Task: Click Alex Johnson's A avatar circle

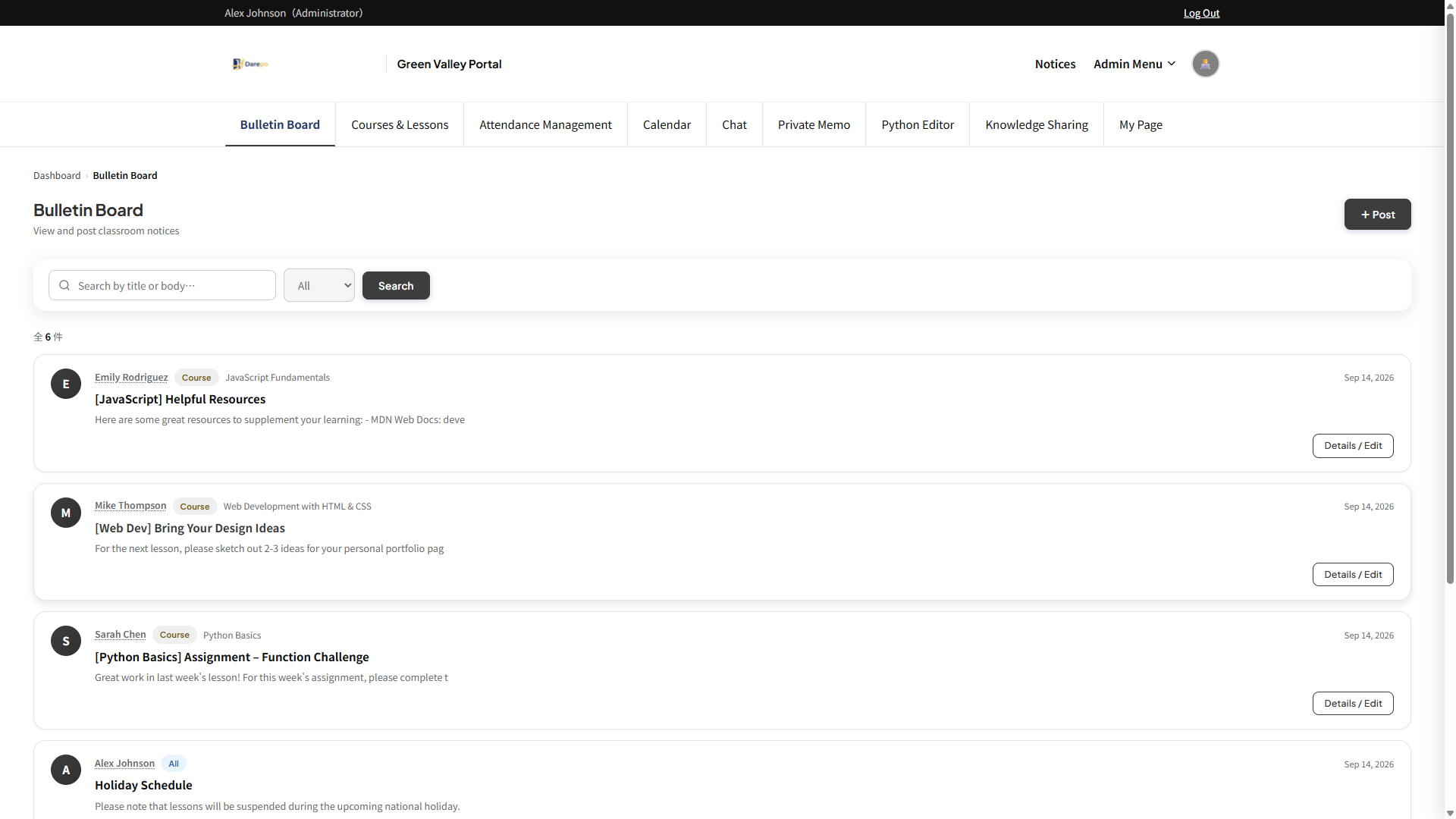Action: point(66,770)
